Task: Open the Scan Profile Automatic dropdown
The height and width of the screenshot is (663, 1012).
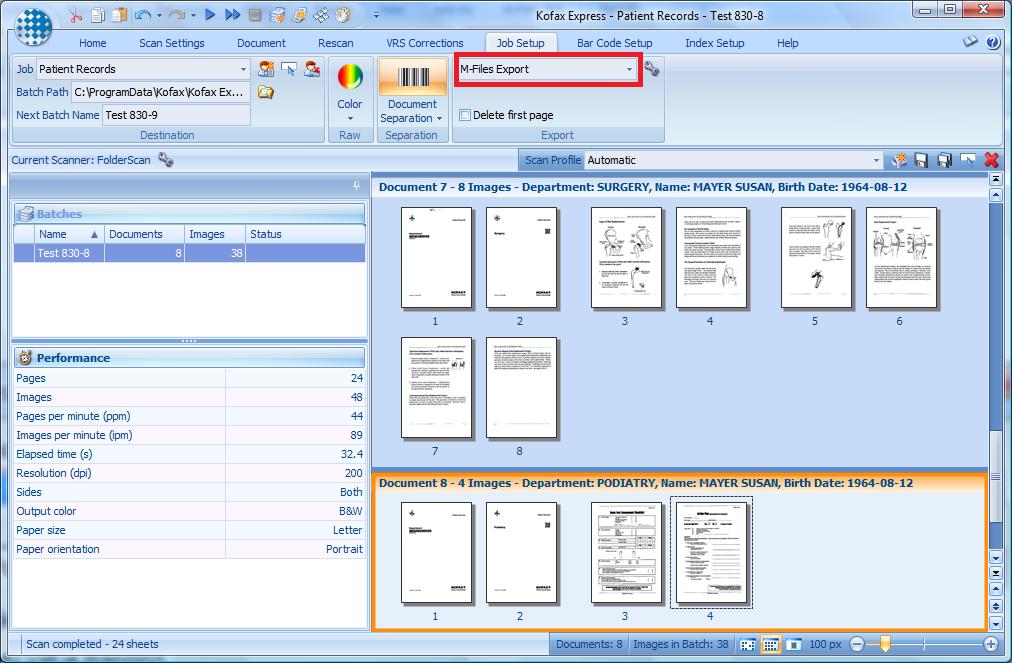Action: [x=876, y=160]
